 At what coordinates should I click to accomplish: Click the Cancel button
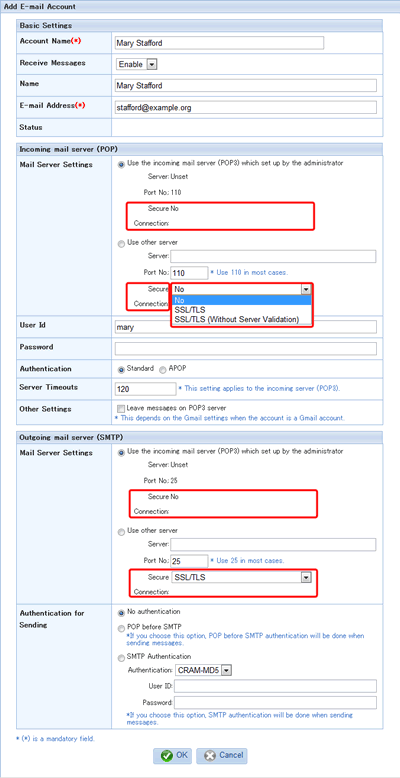click(x=222, y=755)
